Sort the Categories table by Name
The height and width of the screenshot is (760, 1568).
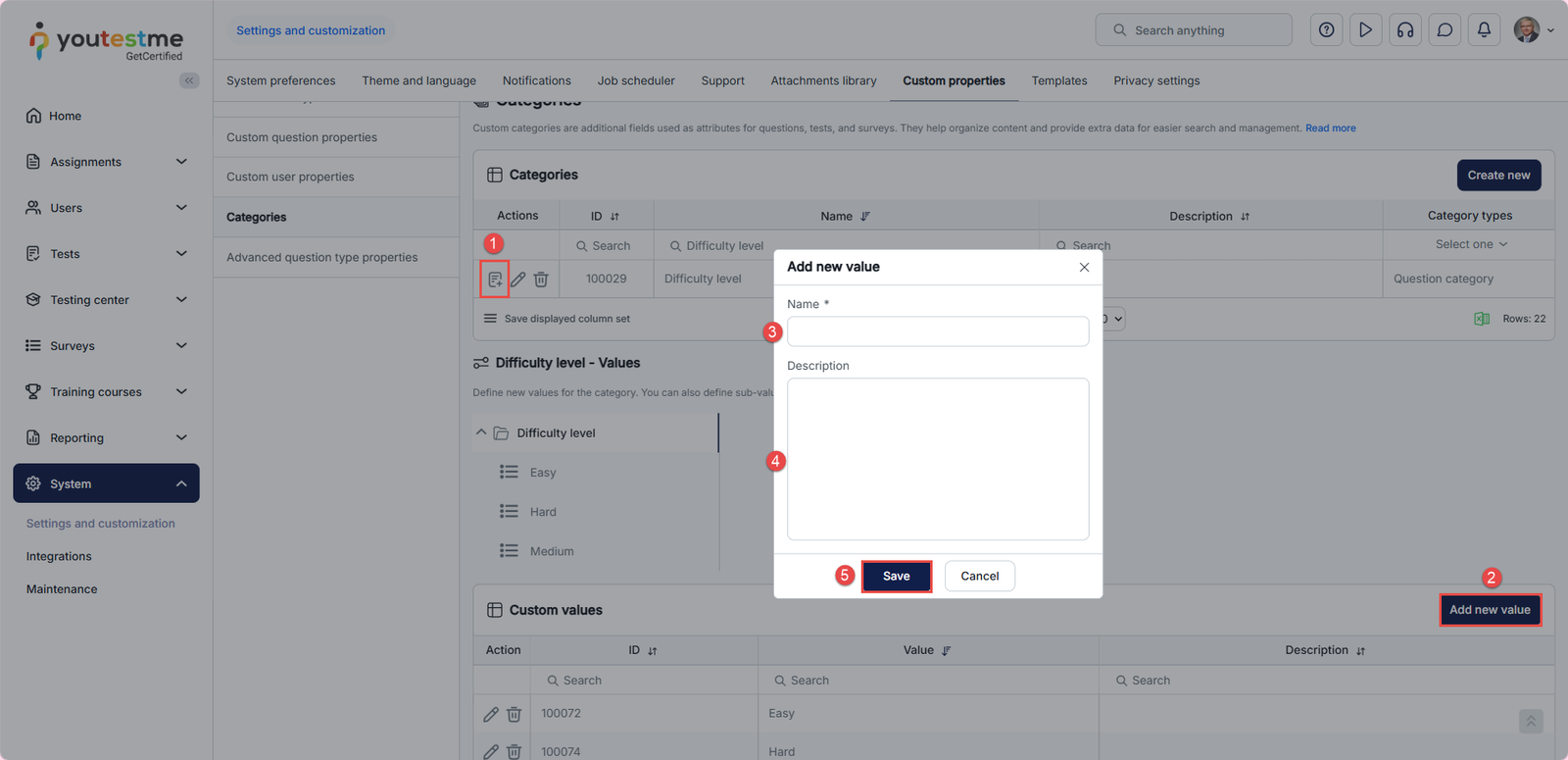[x=865, y=217]
